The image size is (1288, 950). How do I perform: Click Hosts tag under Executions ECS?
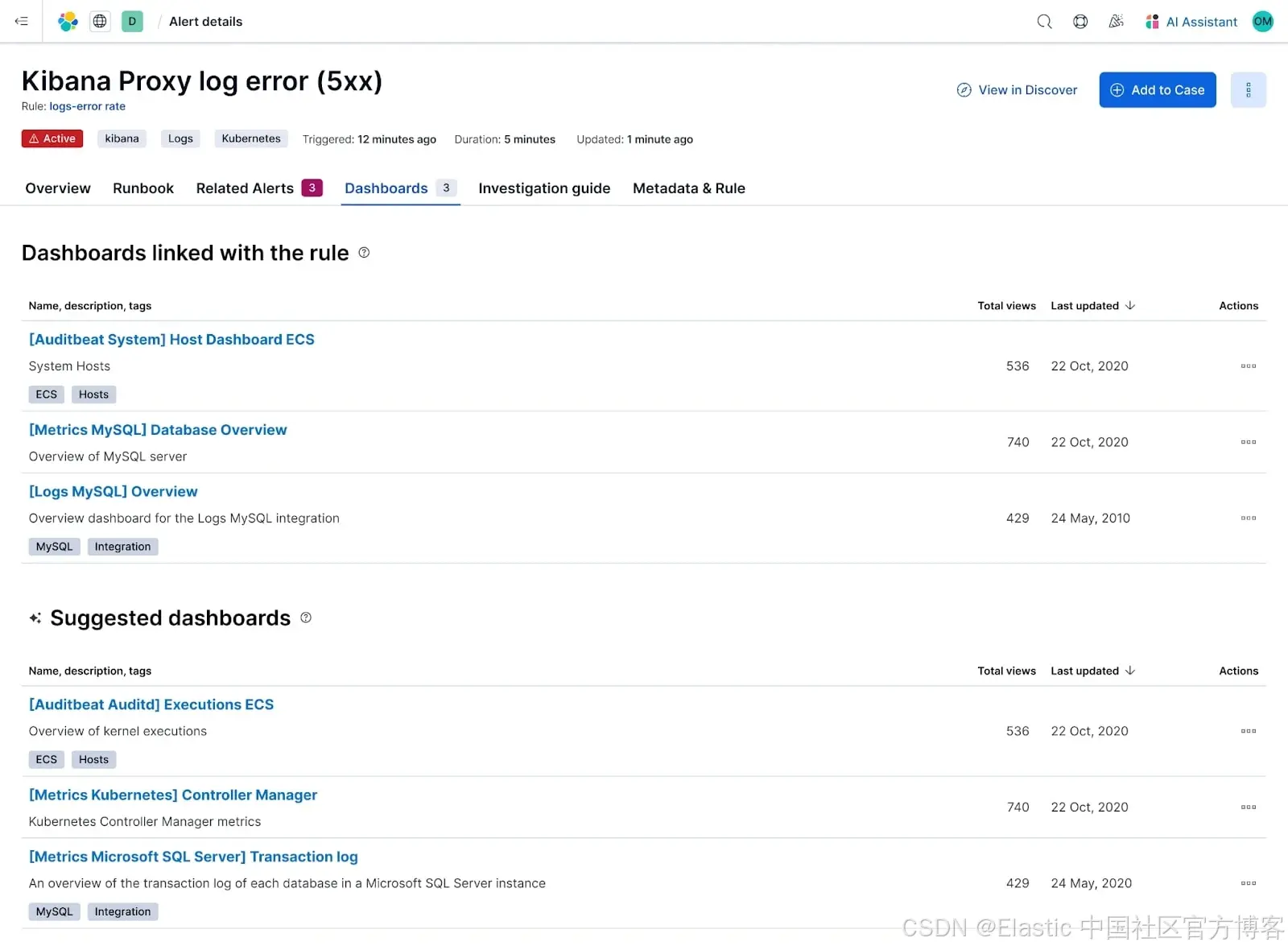coord(93,759)
